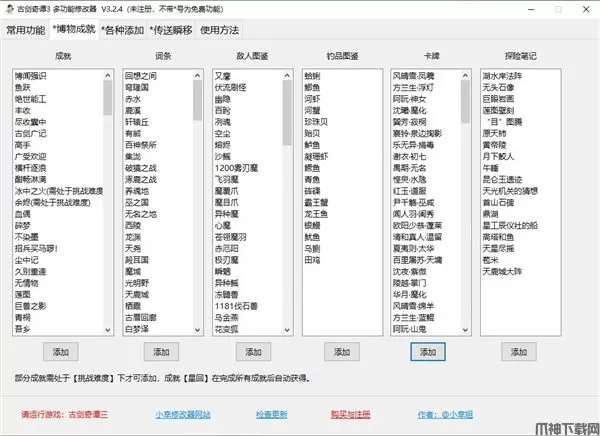
Task: Select 阿阮·神女 in the 卡牌 list
Action: pos(409,99)
